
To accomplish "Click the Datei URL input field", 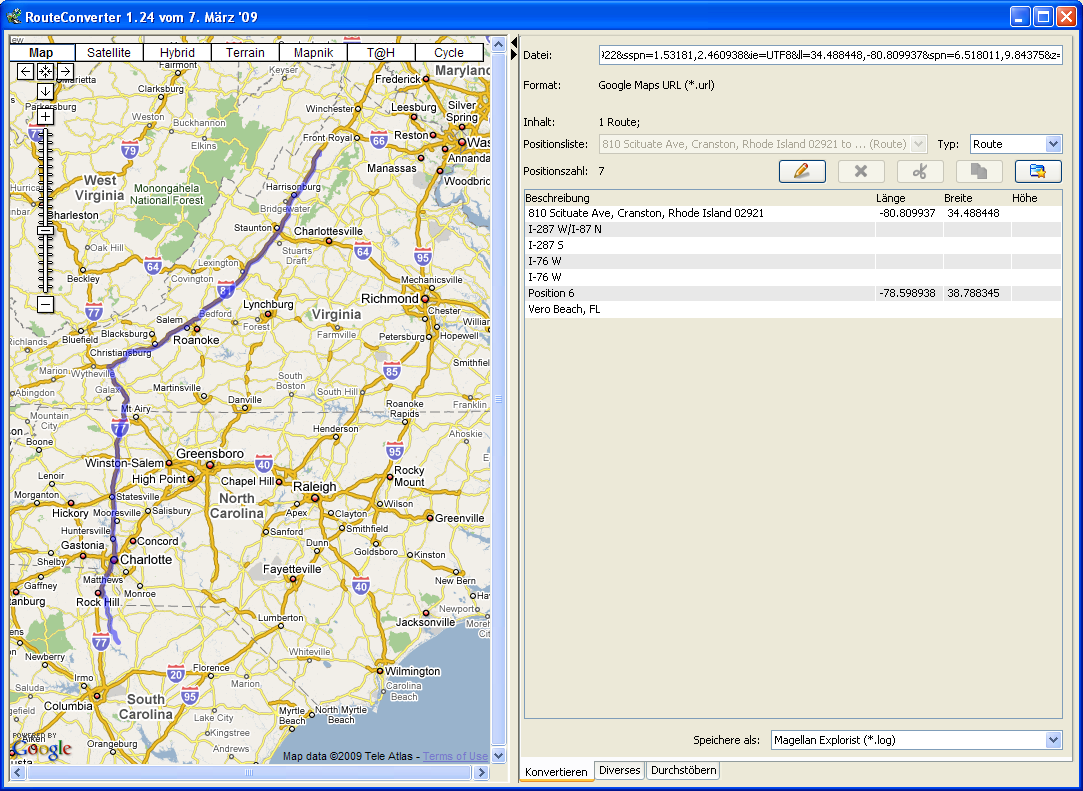I will (829, 56).
